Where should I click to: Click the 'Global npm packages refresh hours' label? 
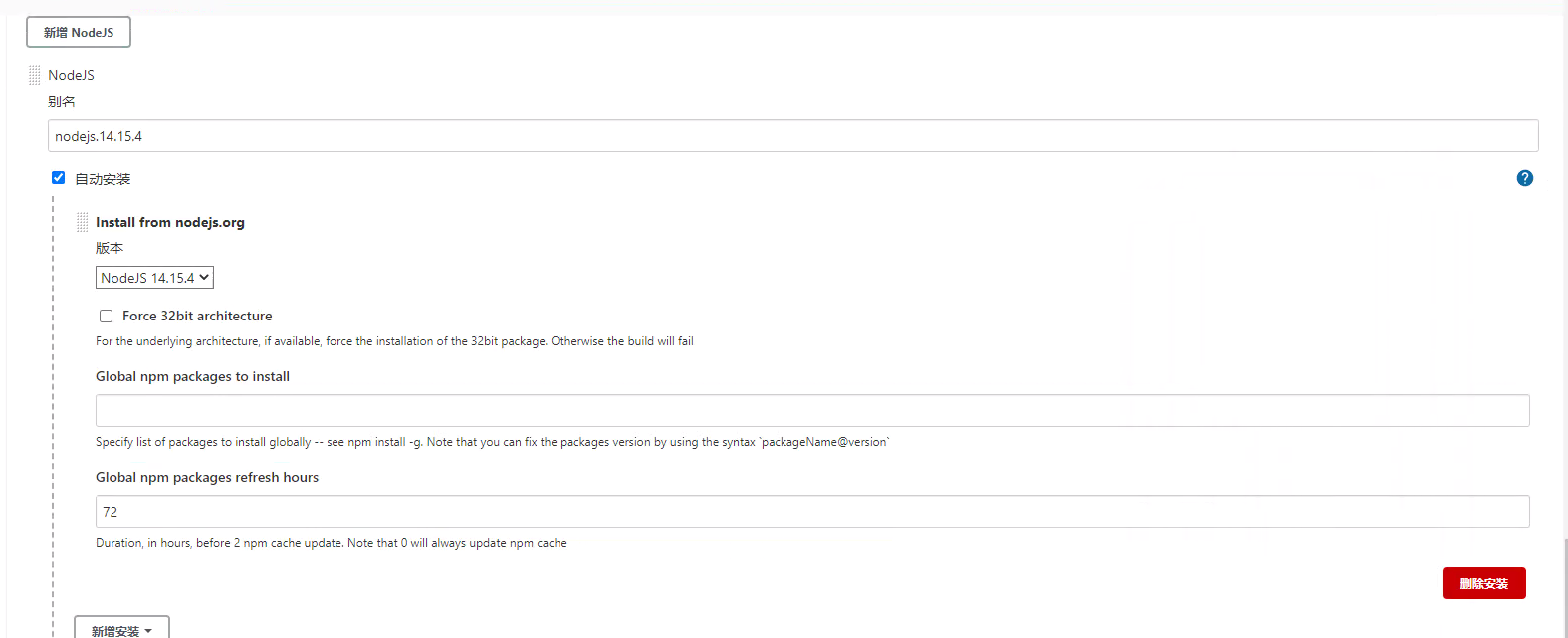coord(207,477)
